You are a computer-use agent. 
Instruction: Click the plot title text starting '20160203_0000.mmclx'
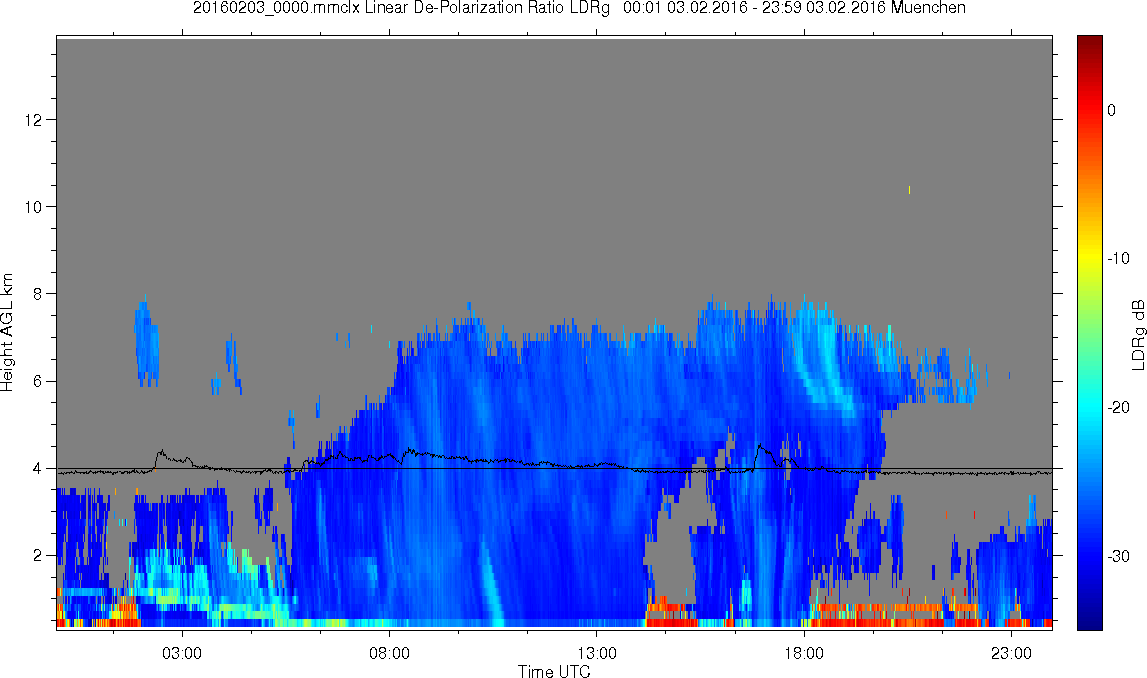pyautogui.click(x=579, y=8)
